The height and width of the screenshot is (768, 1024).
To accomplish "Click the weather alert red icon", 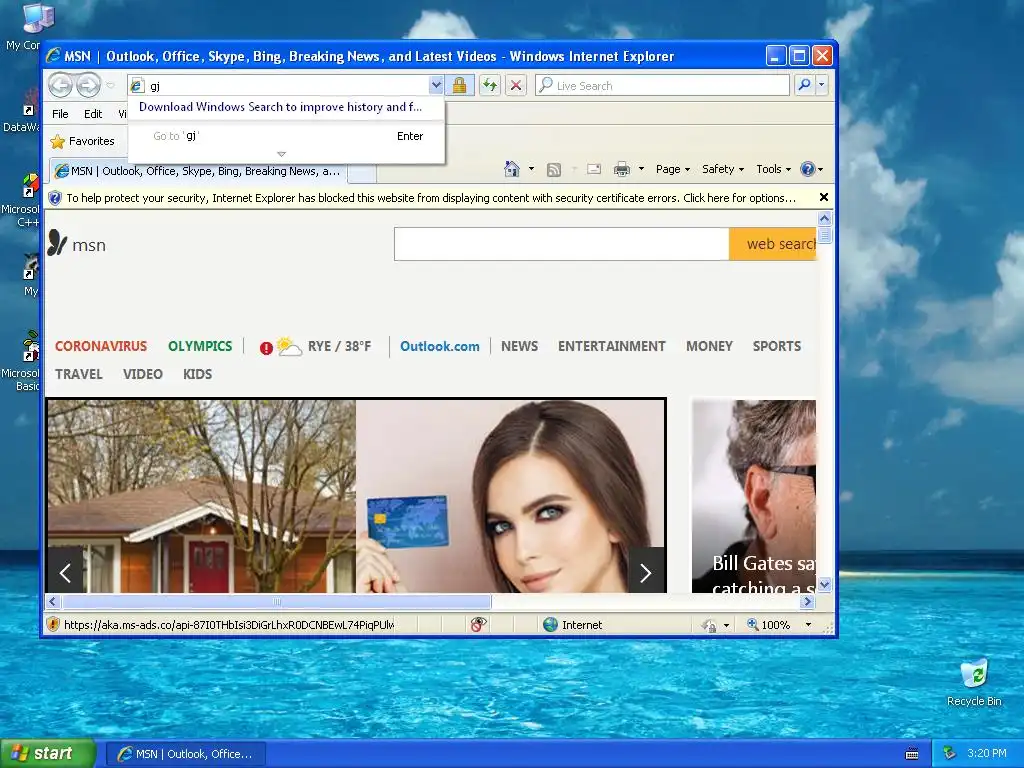I will [x=266, y=348].
